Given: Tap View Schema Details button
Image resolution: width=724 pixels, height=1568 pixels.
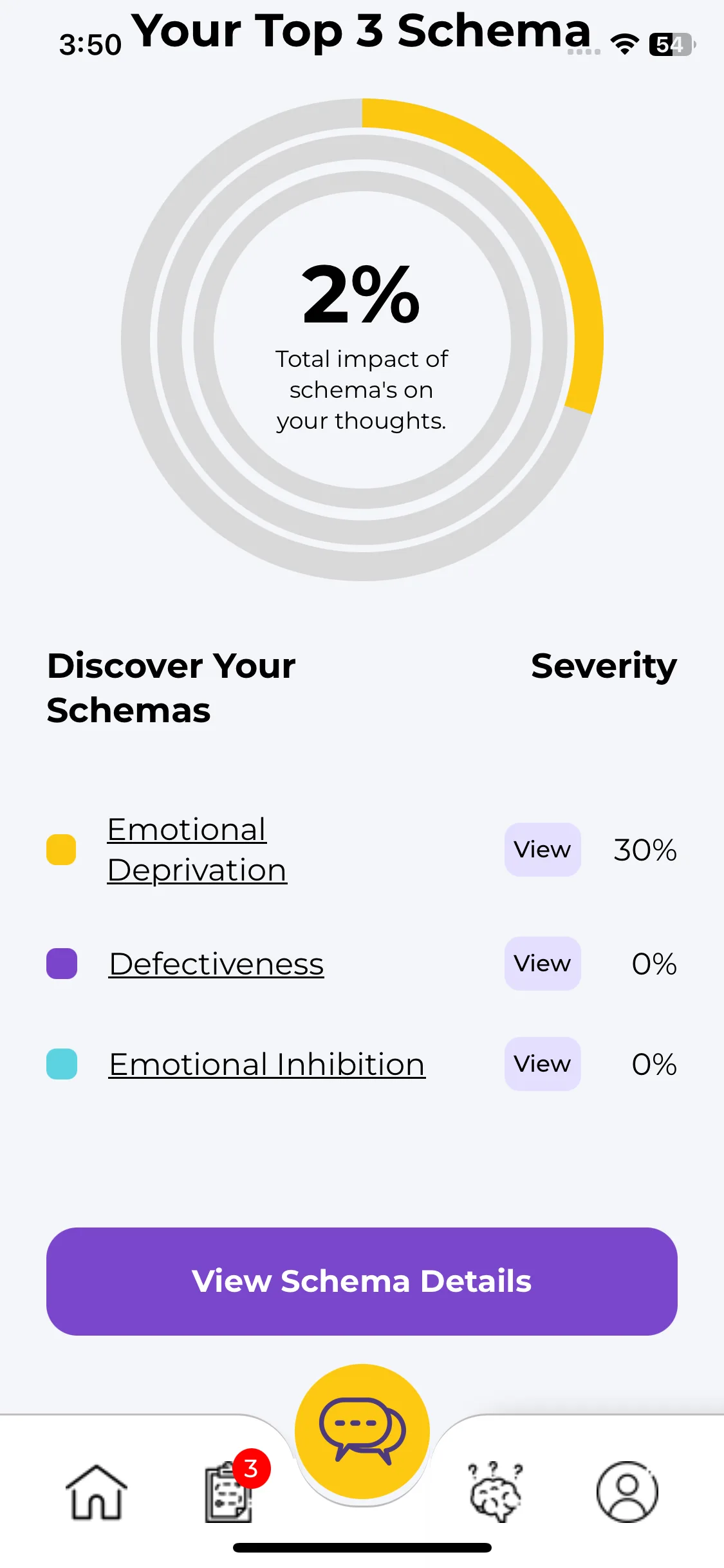Looking at the screenshot, I should tap(362, 1282).
